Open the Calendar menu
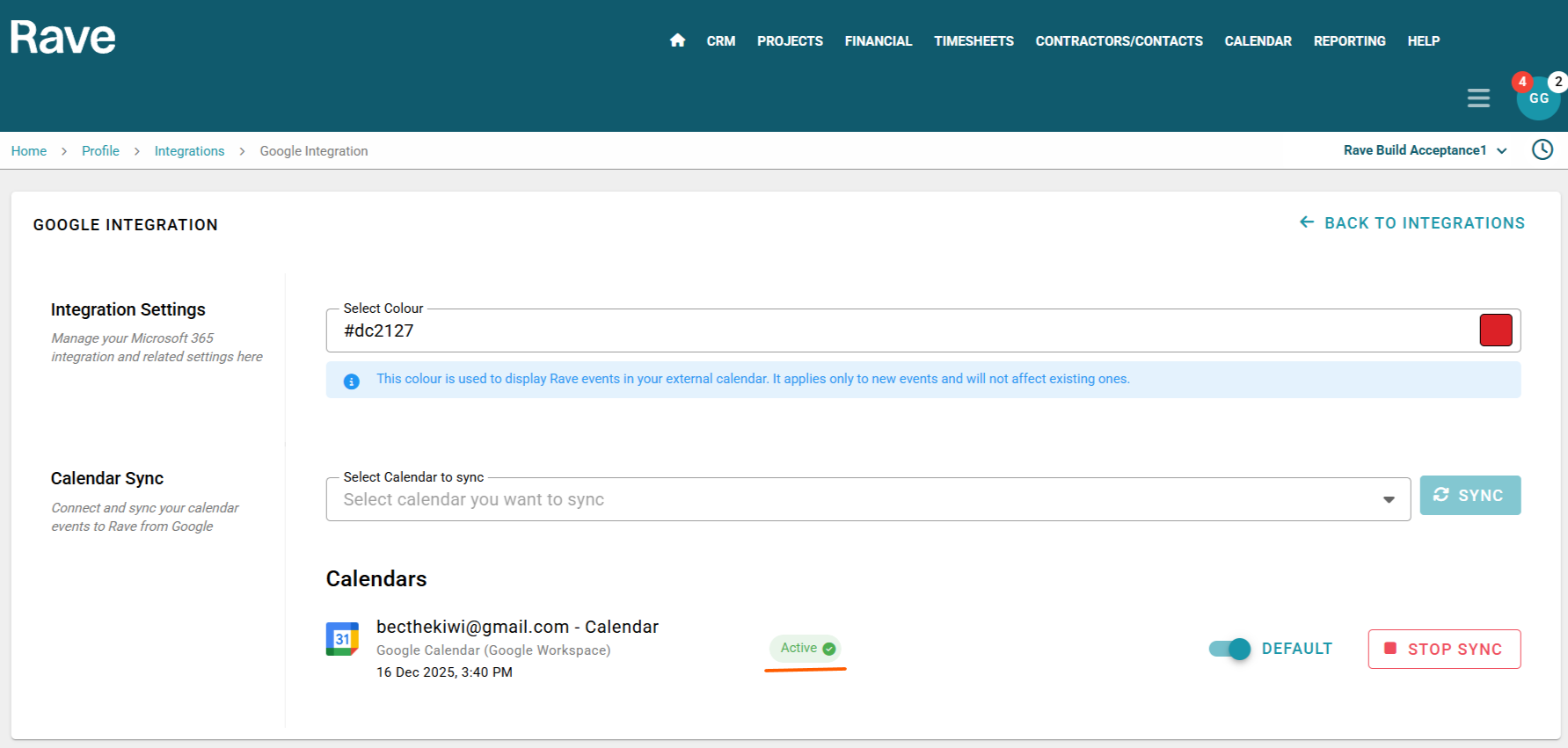This screenshot has width=1568, height=748. (x=1258, y=41)
